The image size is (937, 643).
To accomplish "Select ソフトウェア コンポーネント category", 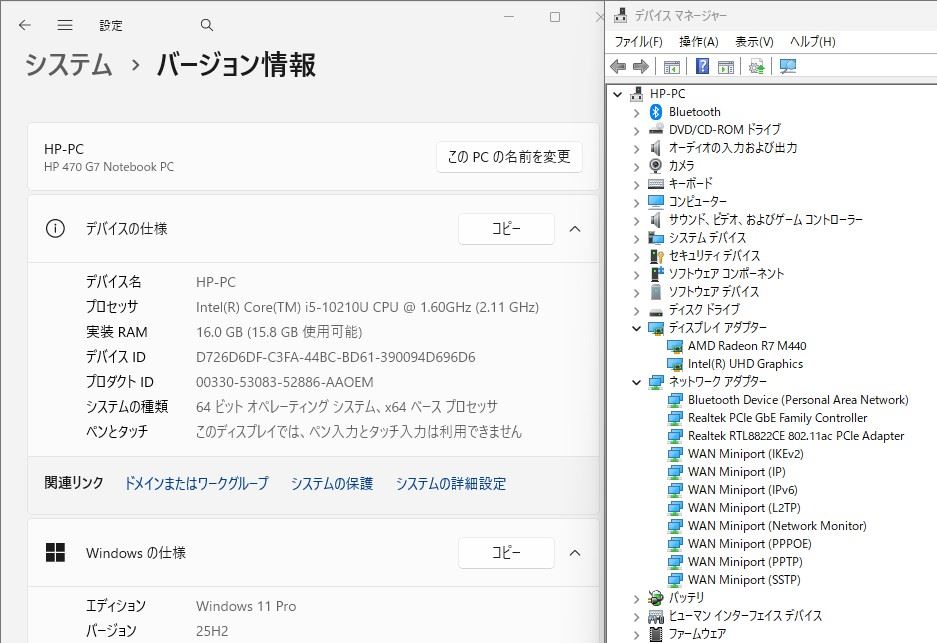I will (x=726, y=273).
